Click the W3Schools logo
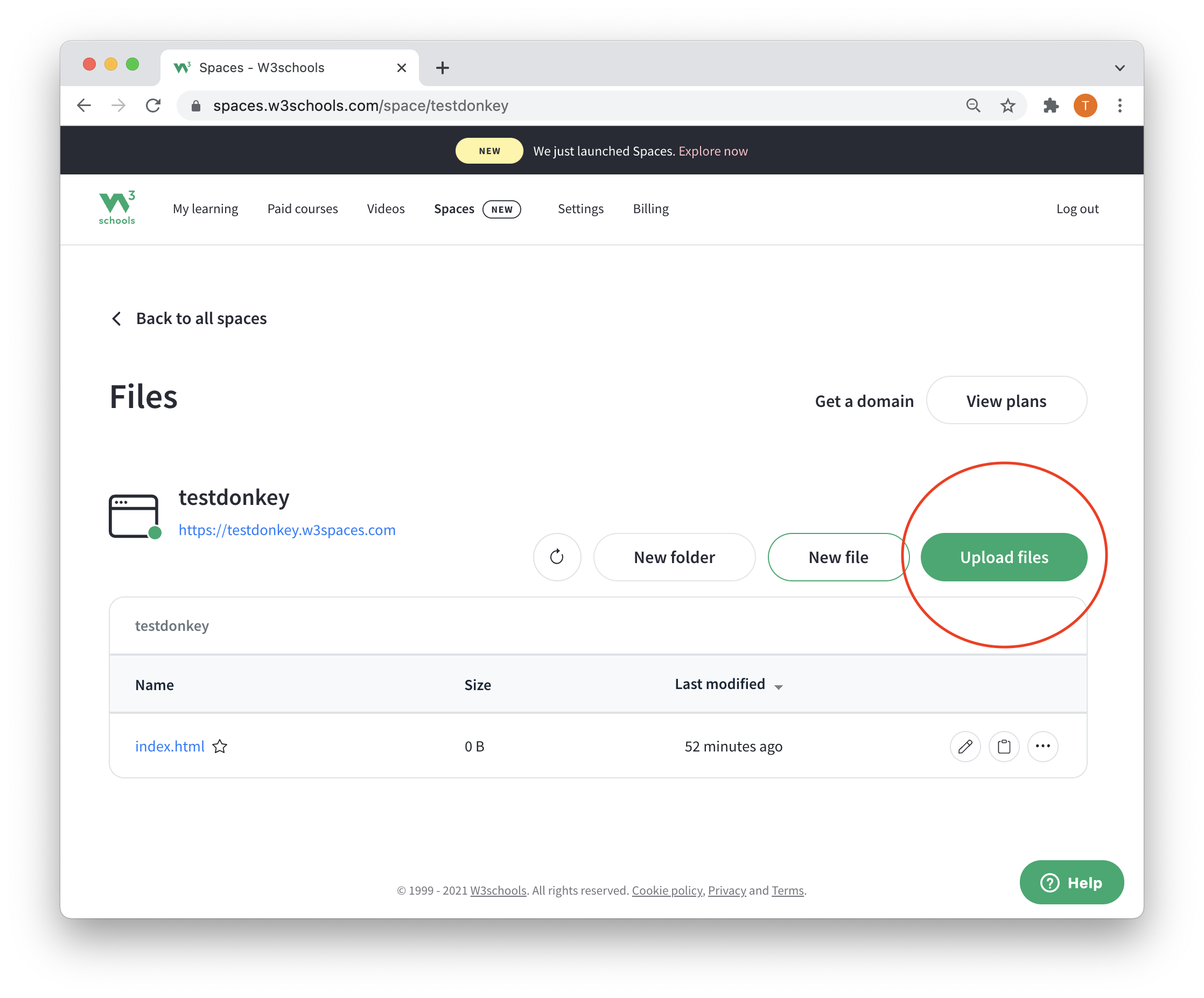 pos(117,208)
